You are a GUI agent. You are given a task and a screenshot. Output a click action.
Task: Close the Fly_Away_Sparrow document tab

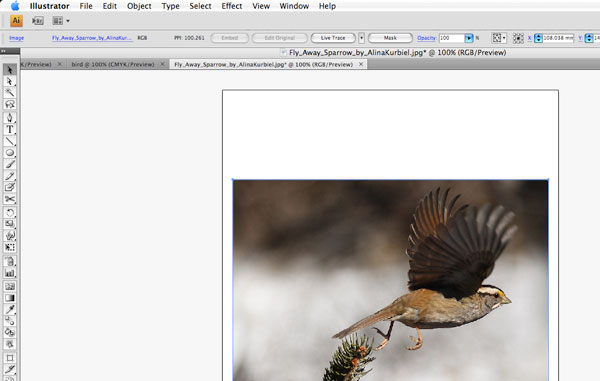point(361,64)
